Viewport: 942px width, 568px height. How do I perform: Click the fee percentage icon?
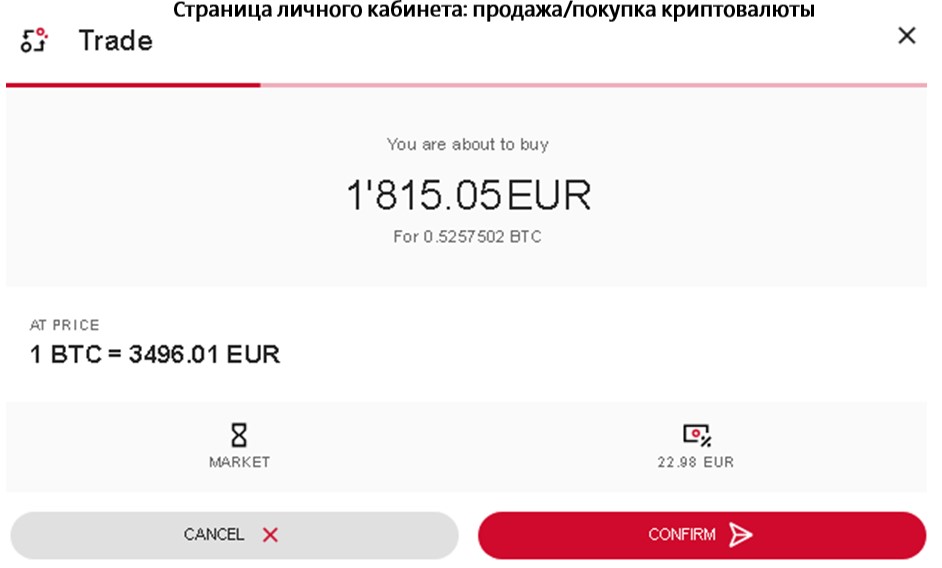pos(697,435)
